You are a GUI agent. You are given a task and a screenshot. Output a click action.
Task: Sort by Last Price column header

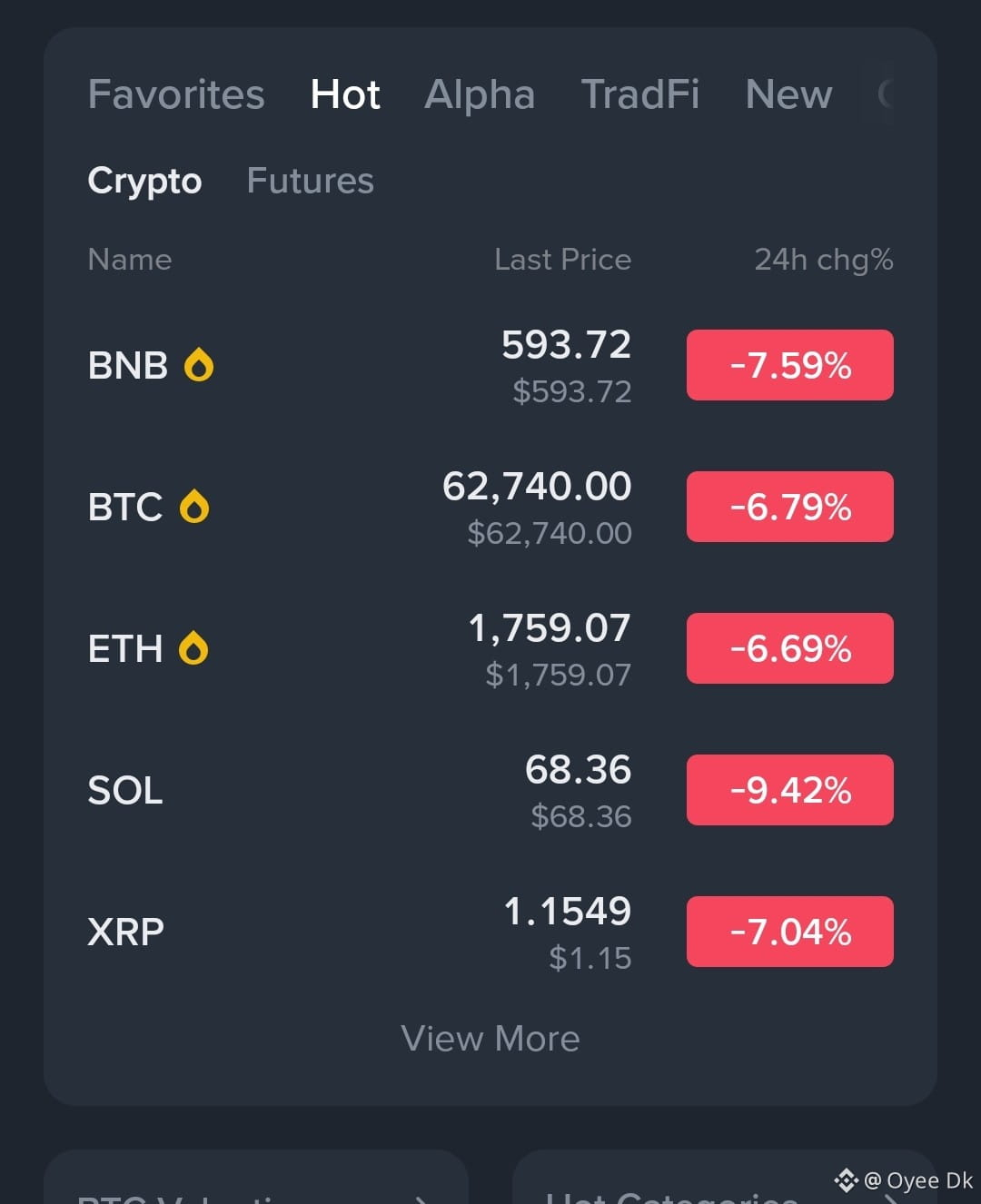(x=563, y=260)
